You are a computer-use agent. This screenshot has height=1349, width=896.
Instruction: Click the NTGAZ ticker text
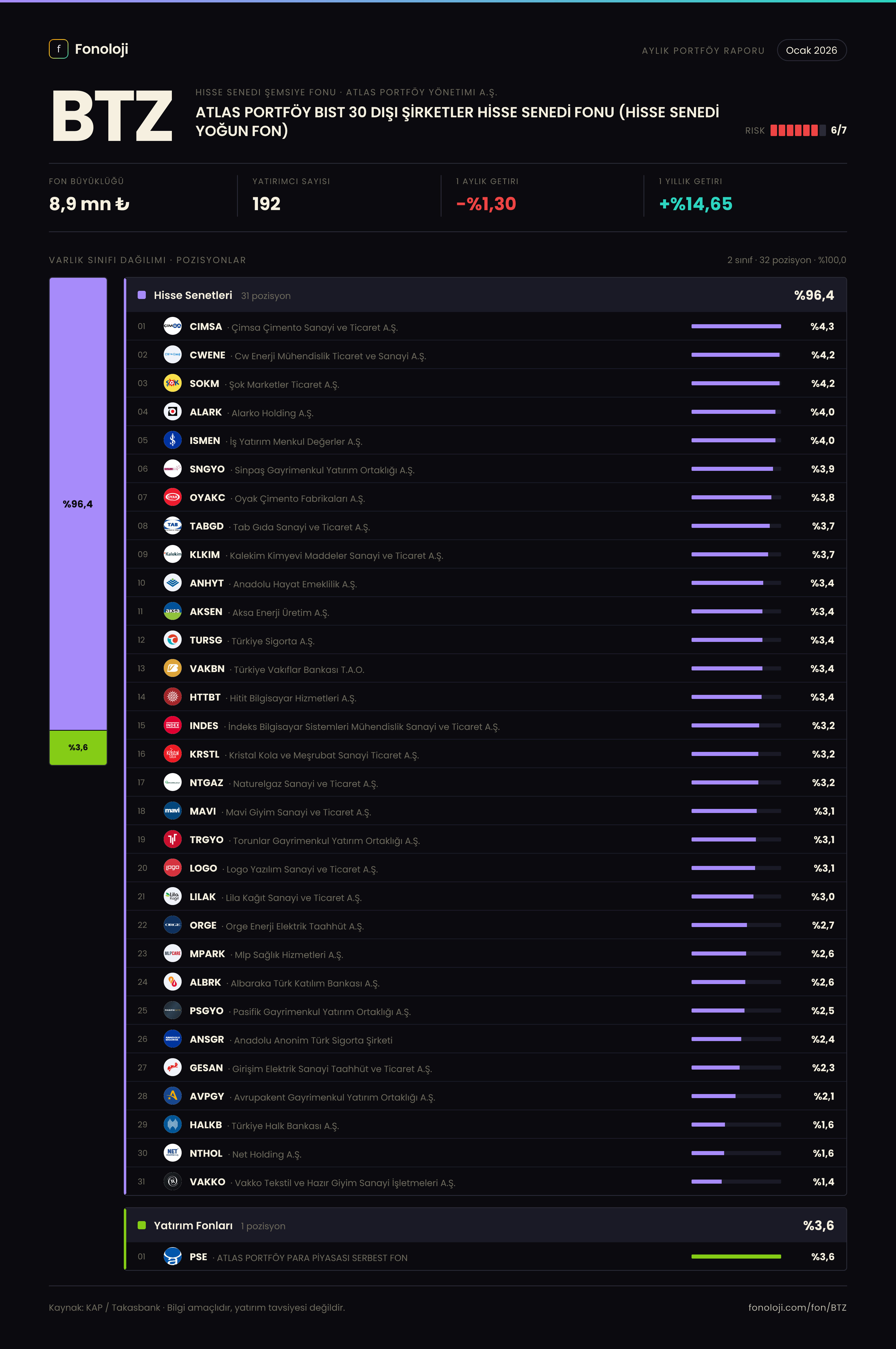pos(206,783)
